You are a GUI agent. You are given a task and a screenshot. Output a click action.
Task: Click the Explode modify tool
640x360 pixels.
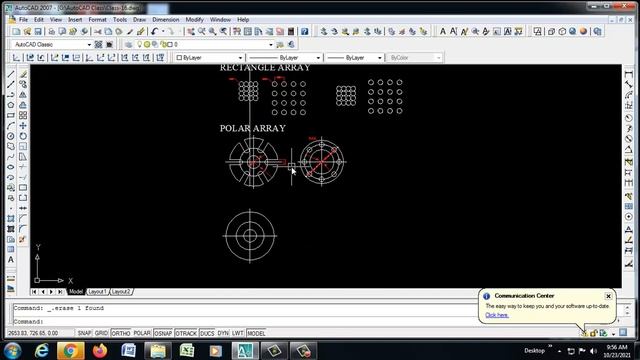tap(23, 239)
